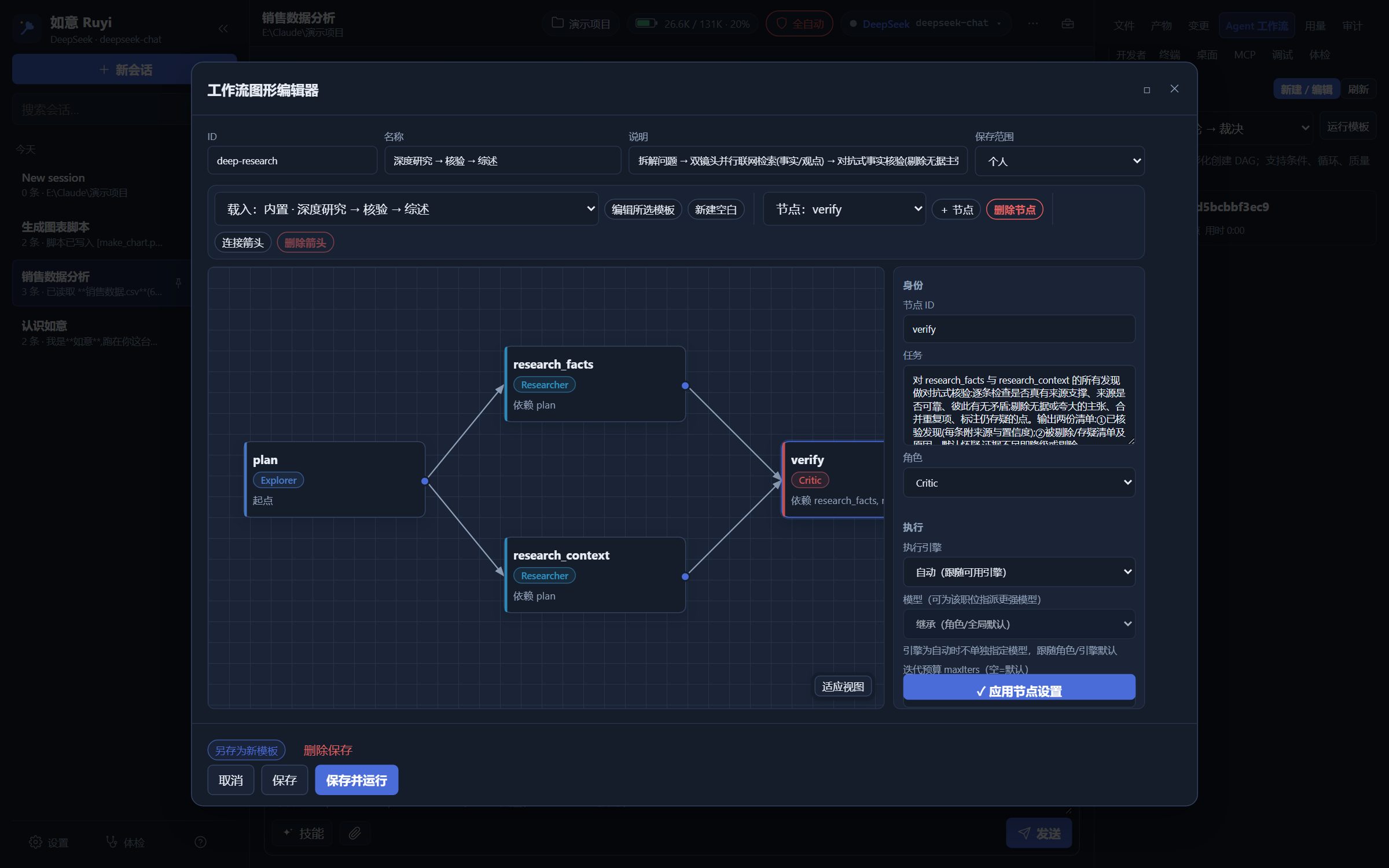Add a node with + 节点
Image resolution: width=1389 pixels, height=868 pixels.
(956, 209)
